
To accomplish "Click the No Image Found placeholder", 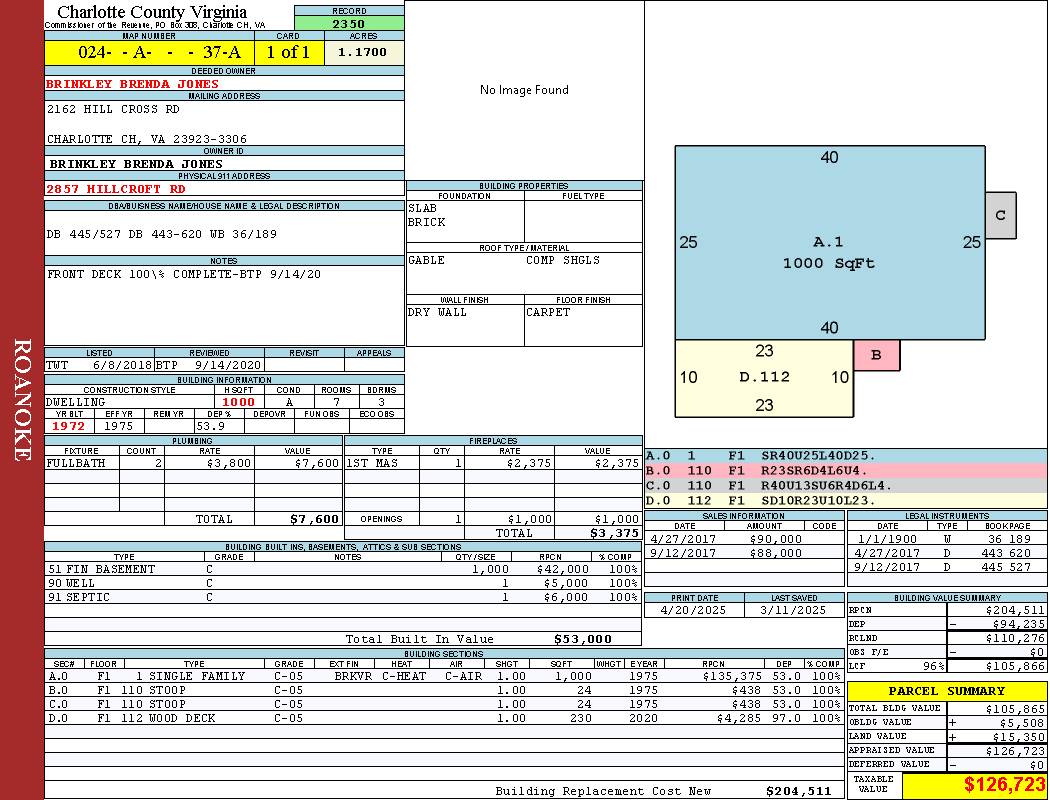I will 524,90.
